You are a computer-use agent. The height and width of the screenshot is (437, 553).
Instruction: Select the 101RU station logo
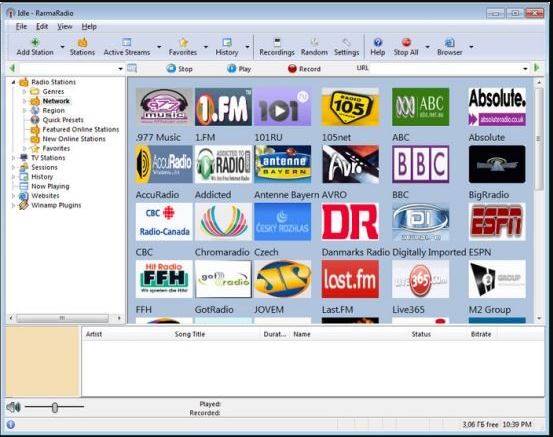282,107
